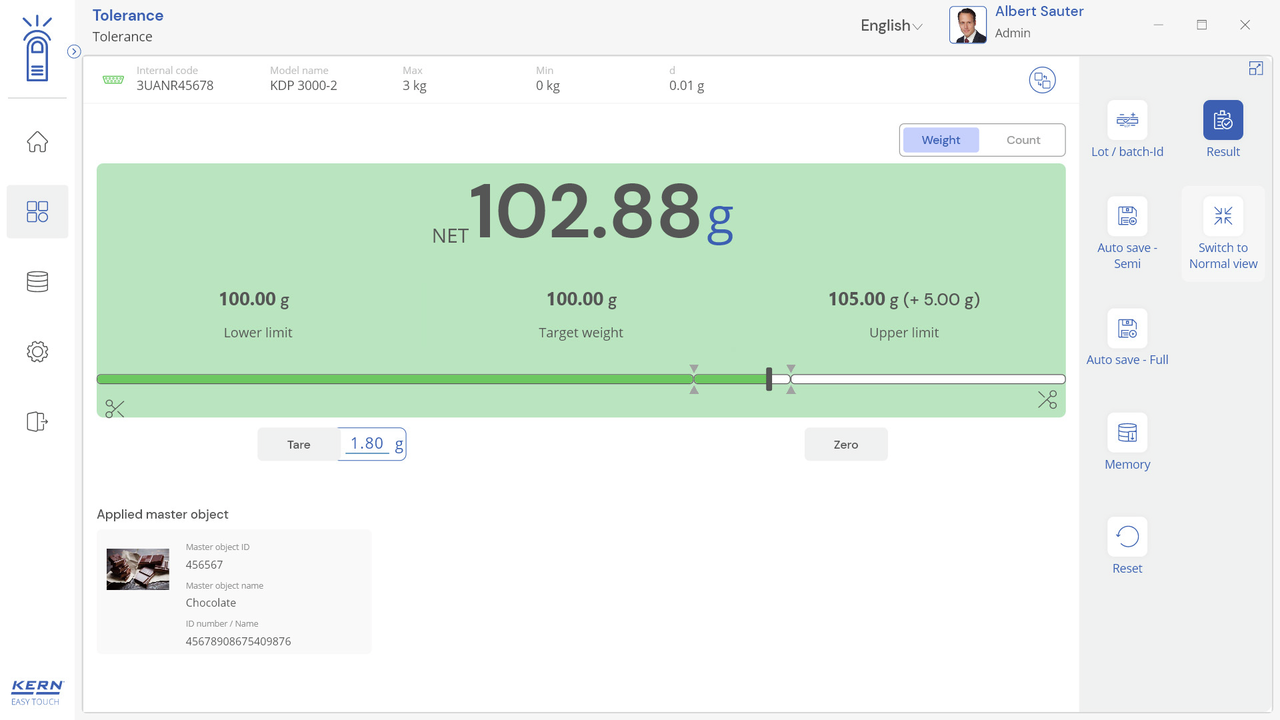Click the database icon in sidebar

coord(37,282)
